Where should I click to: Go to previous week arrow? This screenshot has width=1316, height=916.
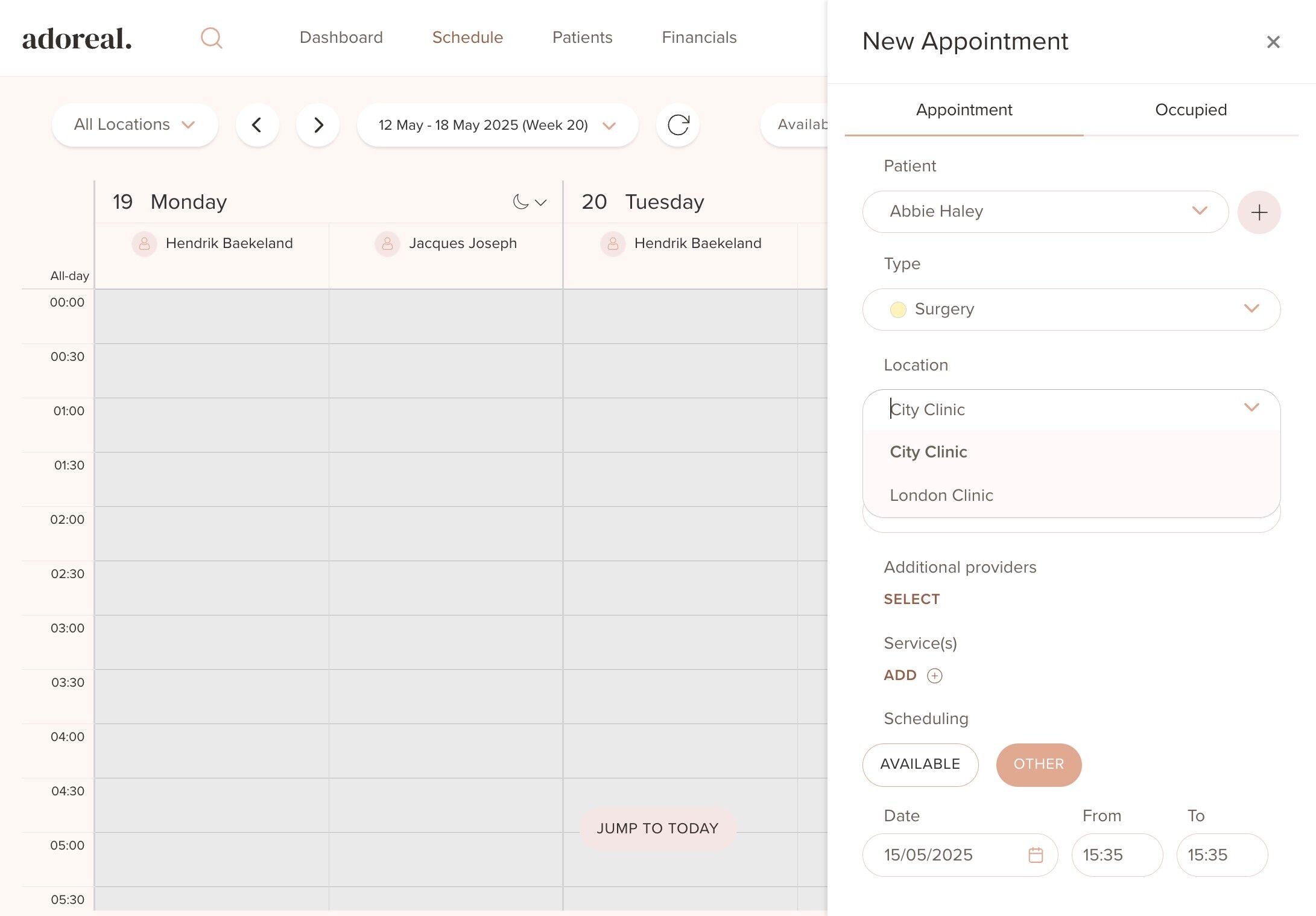point(257,125)
